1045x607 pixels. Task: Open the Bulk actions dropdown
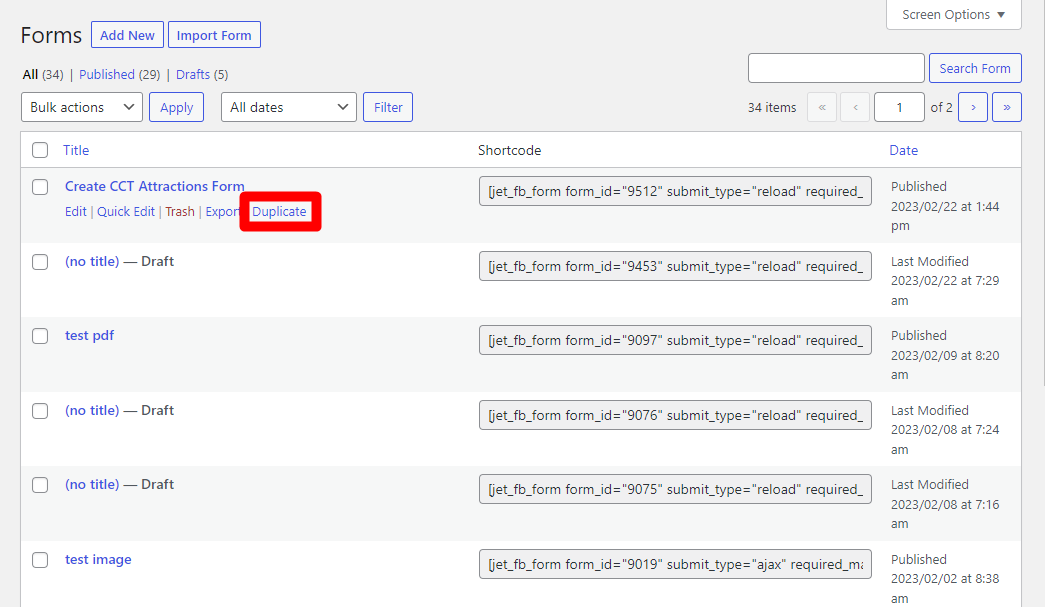[82, 107]
